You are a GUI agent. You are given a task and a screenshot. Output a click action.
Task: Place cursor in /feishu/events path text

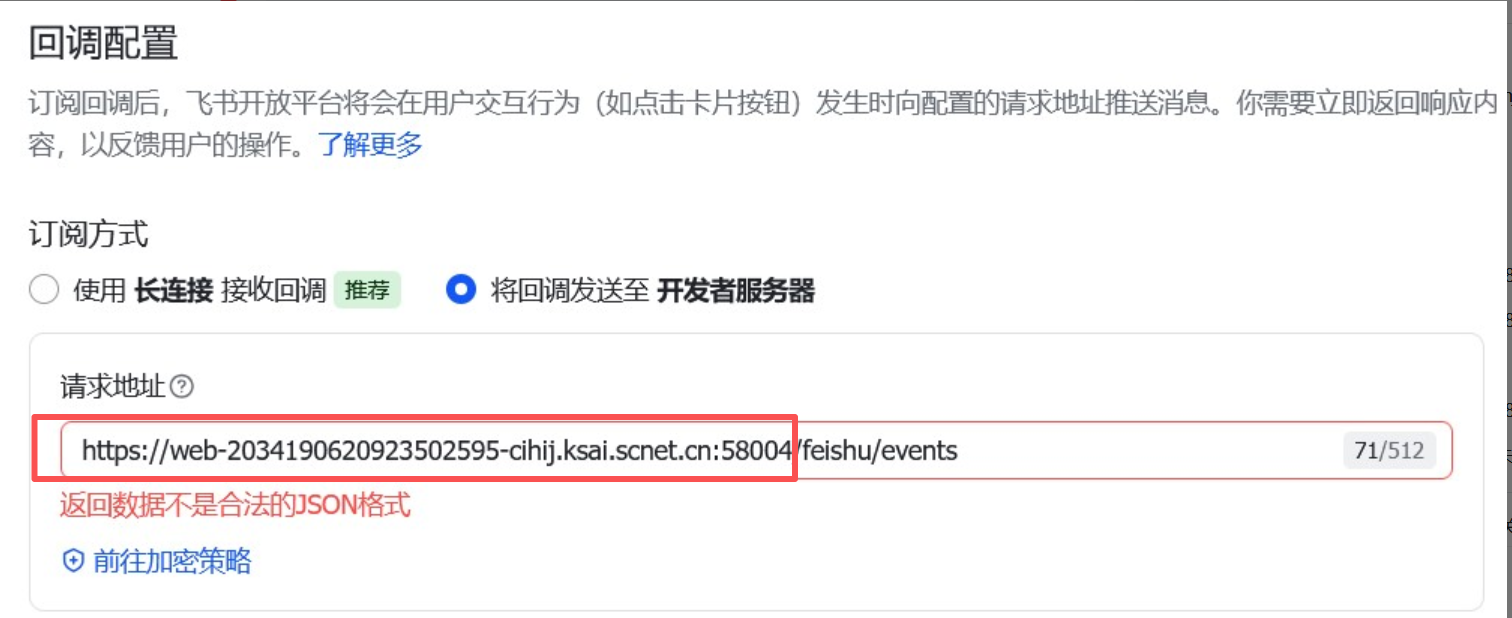(876, 451)
